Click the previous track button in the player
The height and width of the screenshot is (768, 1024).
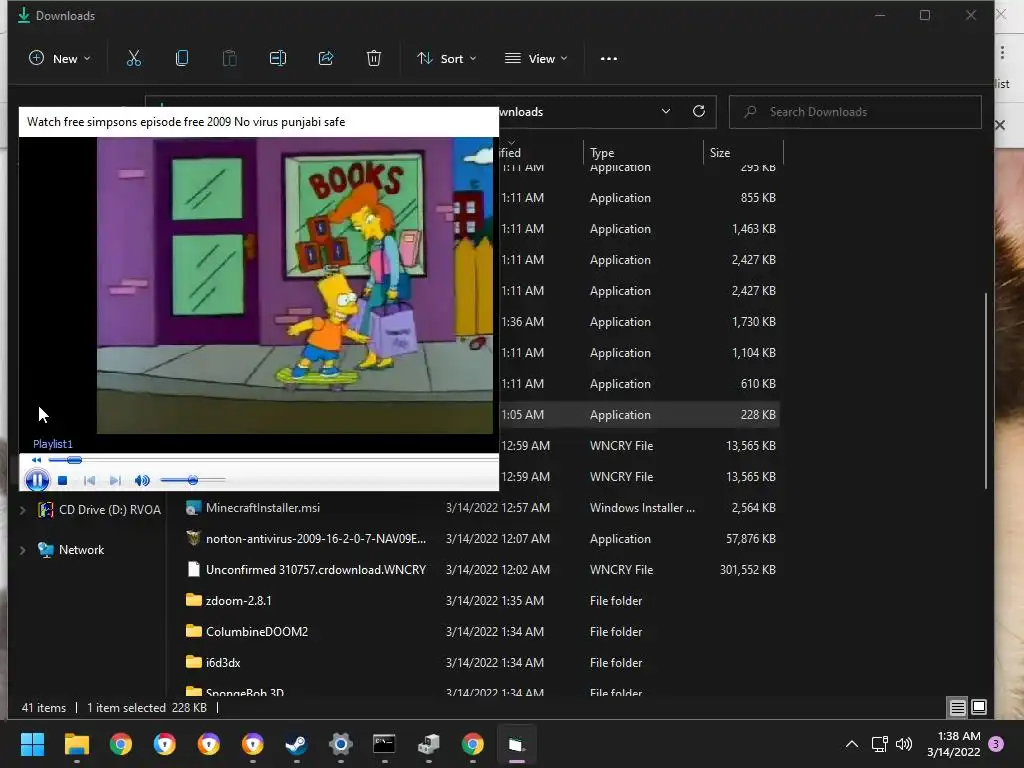click(89, 481)
